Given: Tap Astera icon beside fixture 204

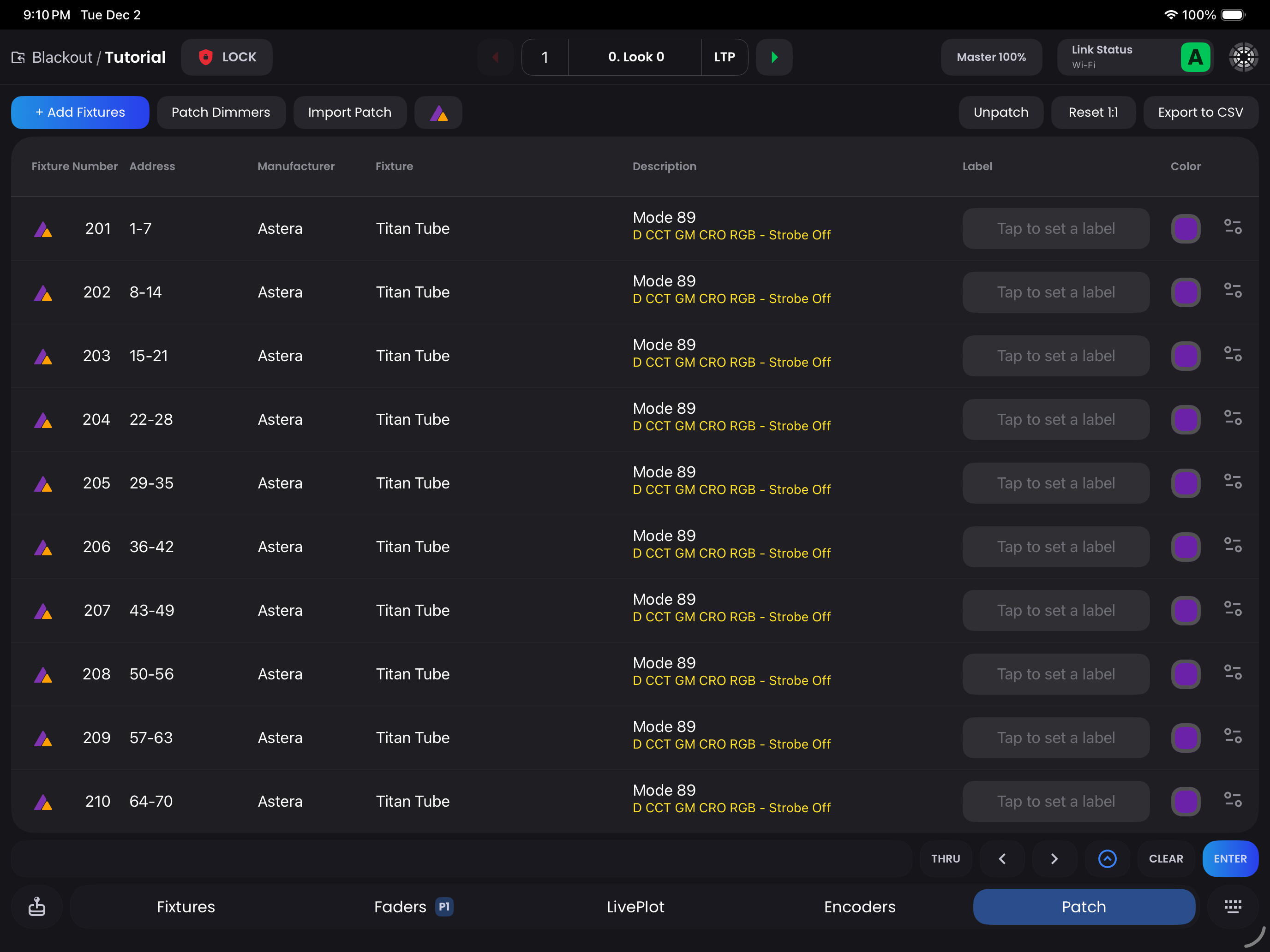Looking at the screenshot, I should tap(43, 420).
